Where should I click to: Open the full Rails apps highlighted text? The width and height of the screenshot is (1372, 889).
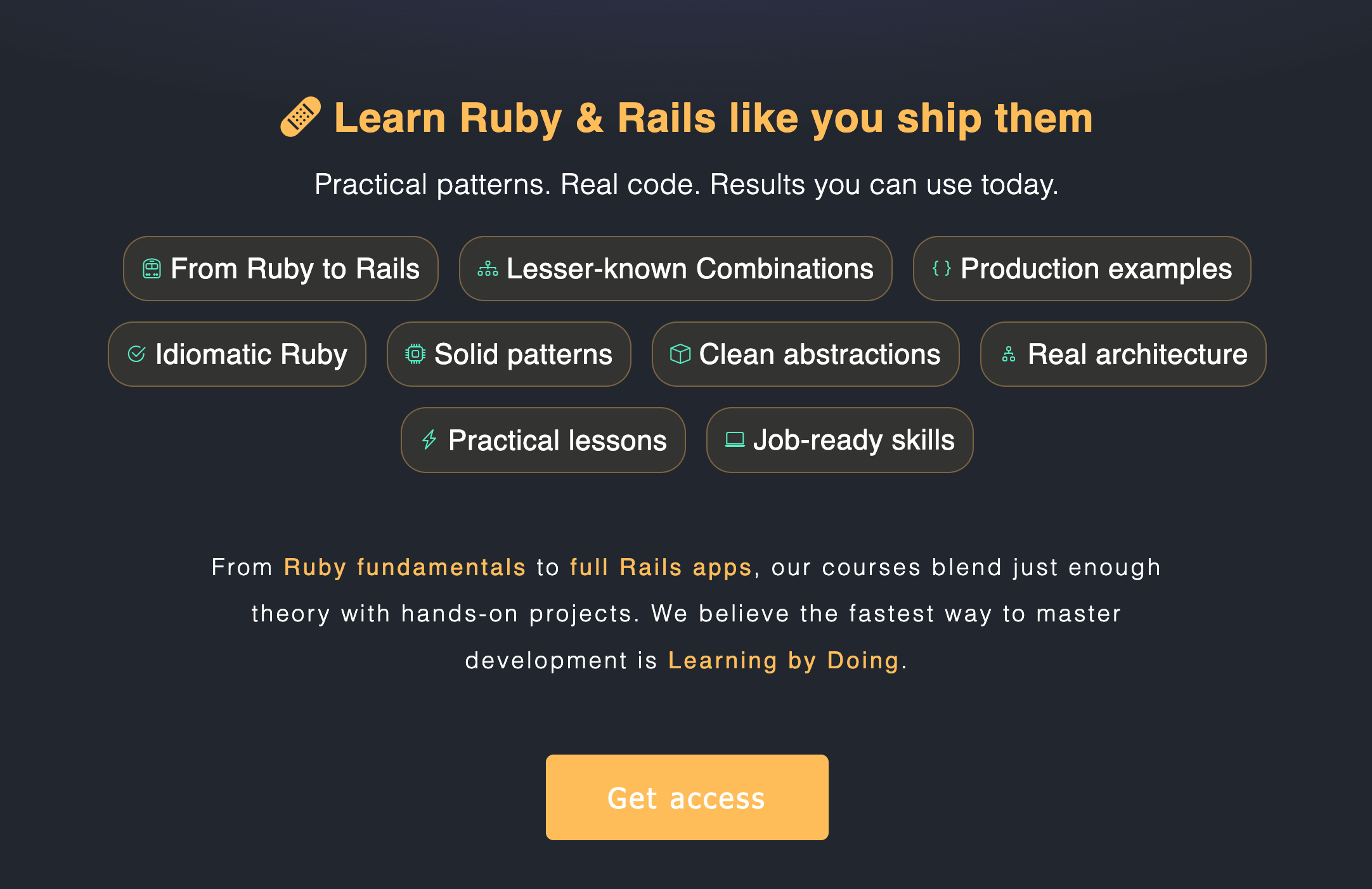[x=661, y=567]
